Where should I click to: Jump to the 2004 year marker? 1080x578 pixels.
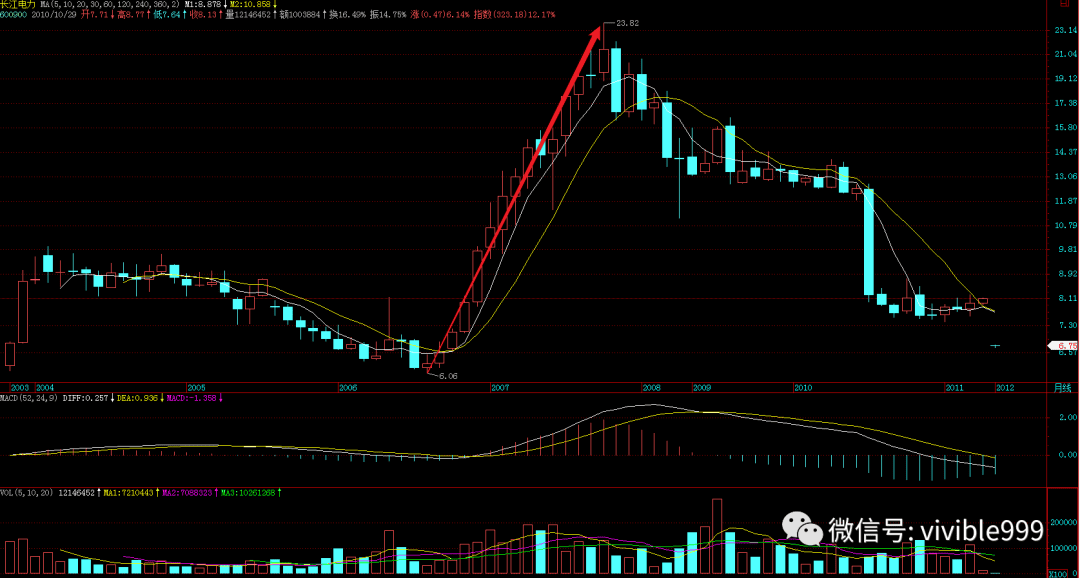click(x=45, y=388)
